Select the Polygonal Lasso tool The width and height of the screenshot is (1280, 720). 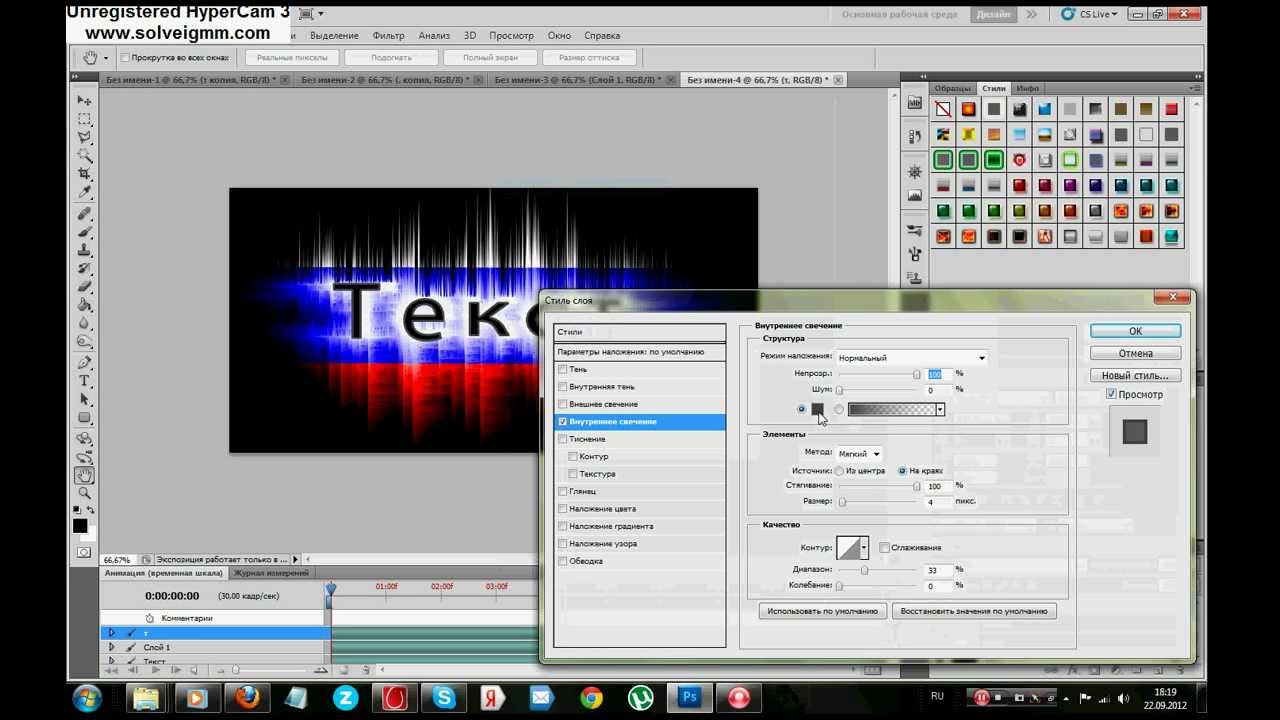85,137
